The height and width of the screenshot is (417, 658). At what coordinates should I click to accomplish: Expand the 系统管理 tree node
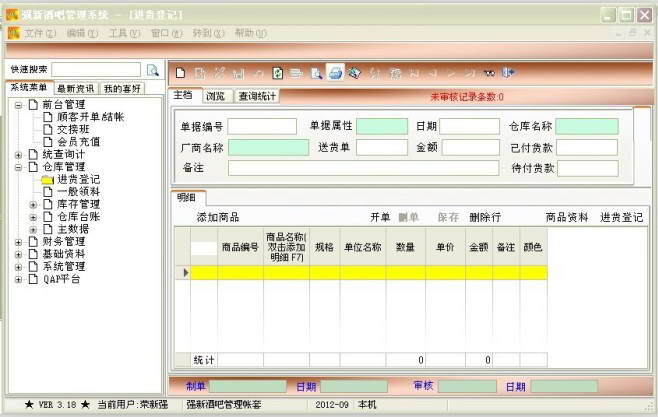click(x=18, y=267)
